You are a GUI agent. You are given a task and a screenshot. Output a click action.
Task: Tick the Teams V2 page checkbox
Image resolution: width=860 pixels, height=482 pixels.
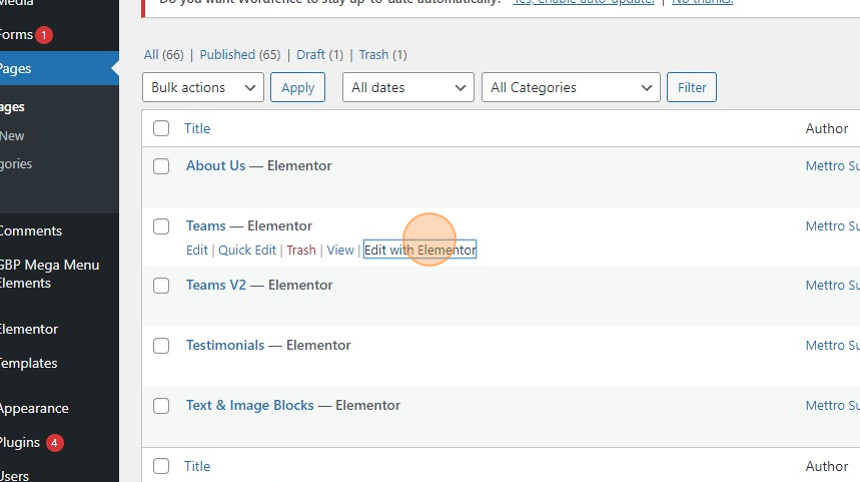click(x=161, y=285)
